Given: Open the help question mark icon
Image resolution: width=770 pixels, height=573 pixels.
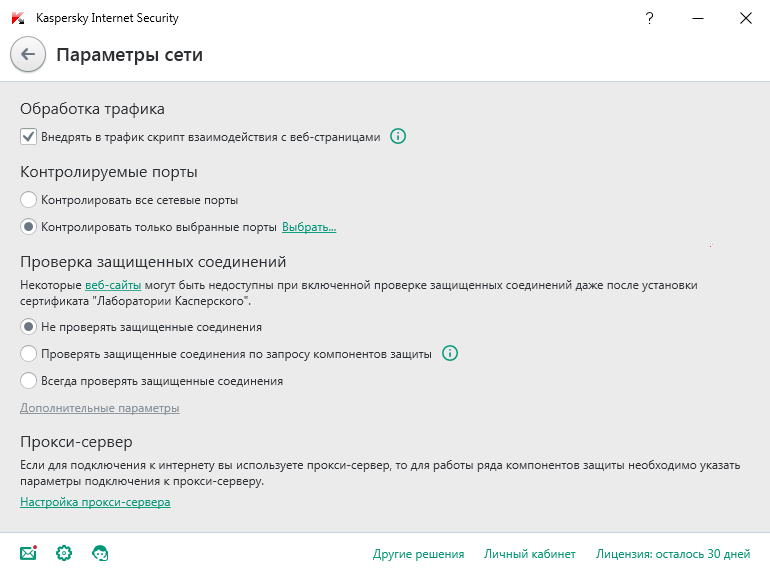Looking at the screenshot, I should pos(651,18).
